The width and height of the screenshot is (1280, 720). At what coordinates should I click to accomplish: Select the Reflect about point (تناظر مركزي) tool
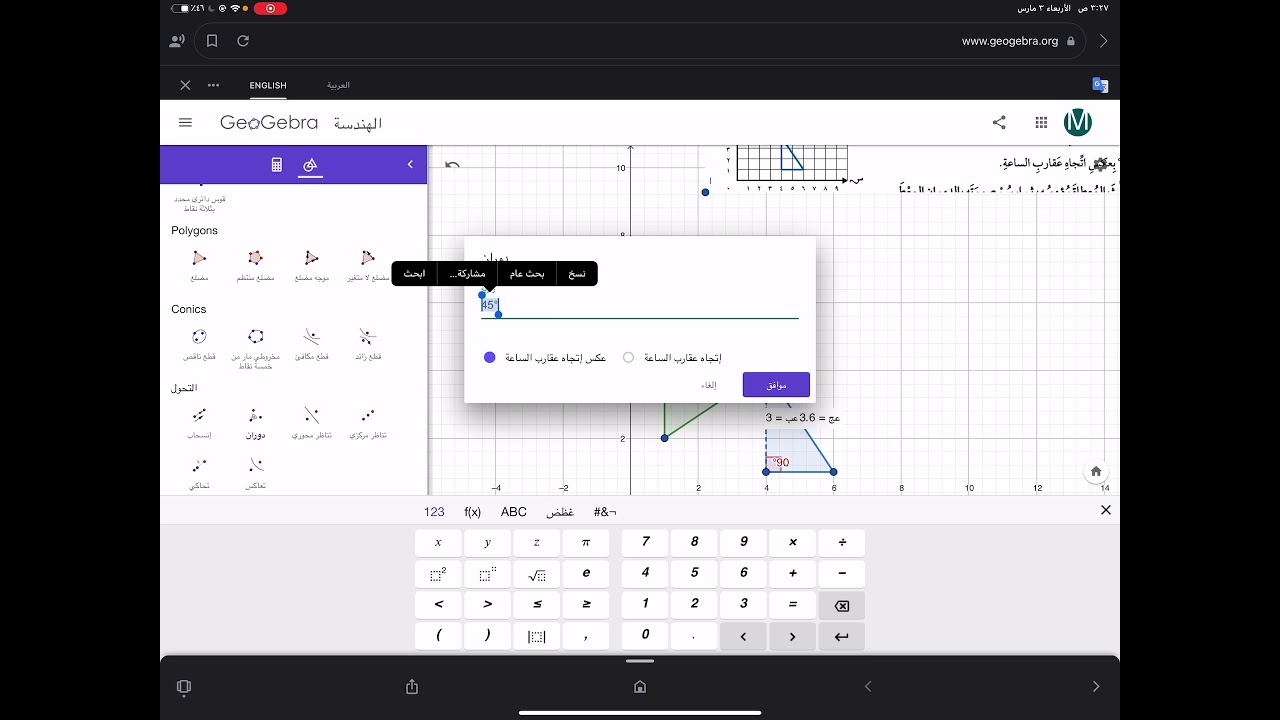pos(368,422)
